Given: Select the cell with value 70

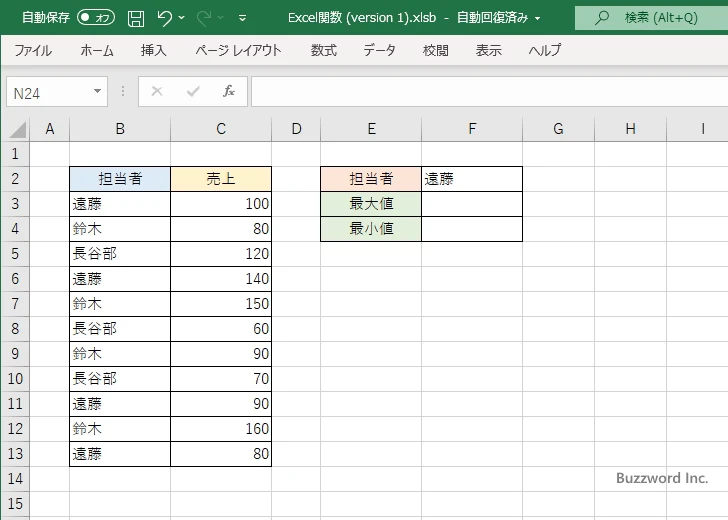Looking at the screenshot, I should tap(221, 379).
